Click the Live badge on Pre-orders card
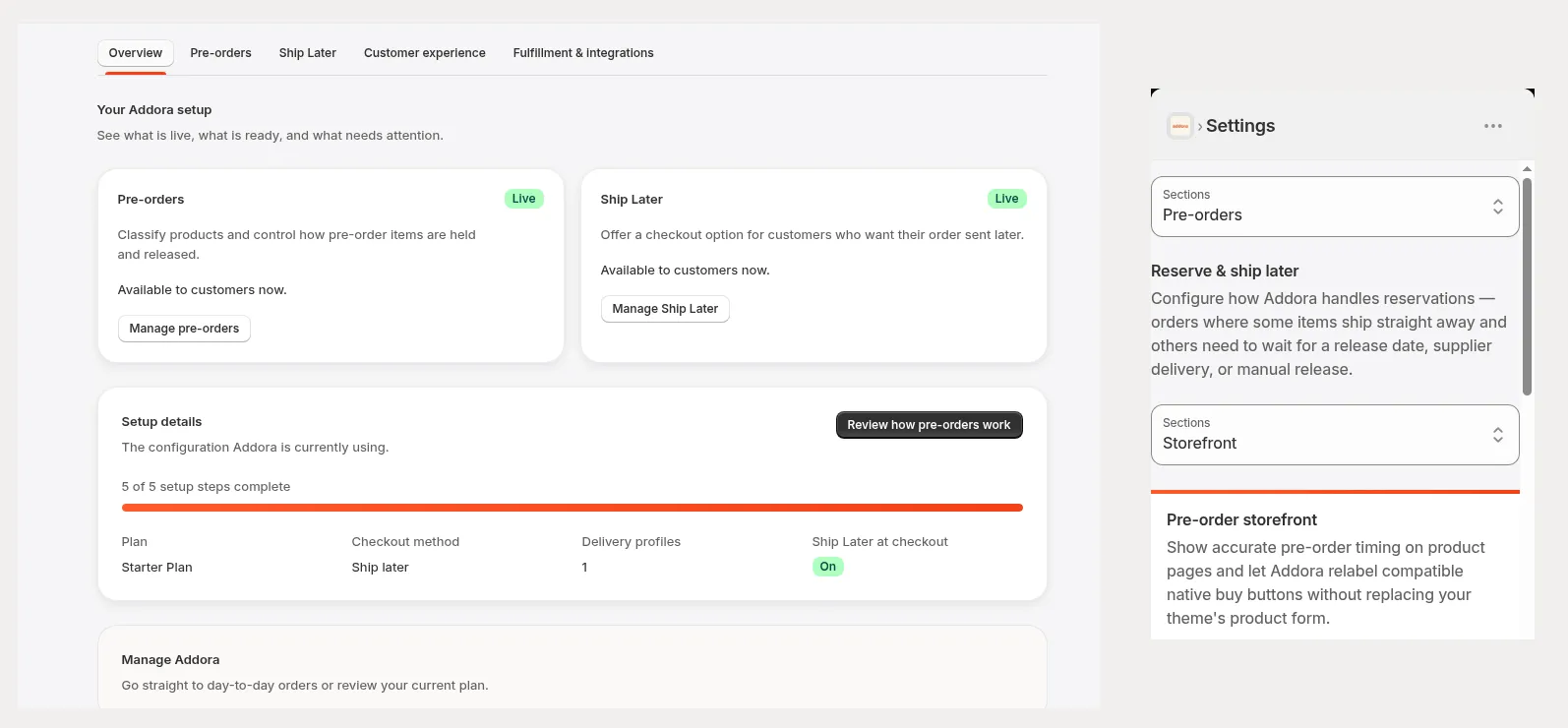1568x728 pixels. click(x=524, y=199)
